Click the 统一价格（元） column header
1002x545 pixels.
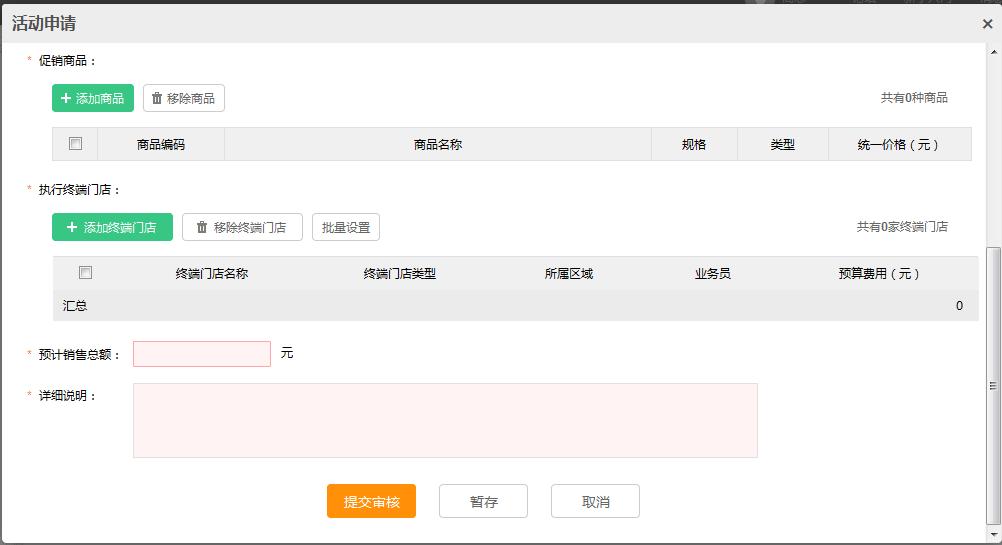[x=899, y=144]
